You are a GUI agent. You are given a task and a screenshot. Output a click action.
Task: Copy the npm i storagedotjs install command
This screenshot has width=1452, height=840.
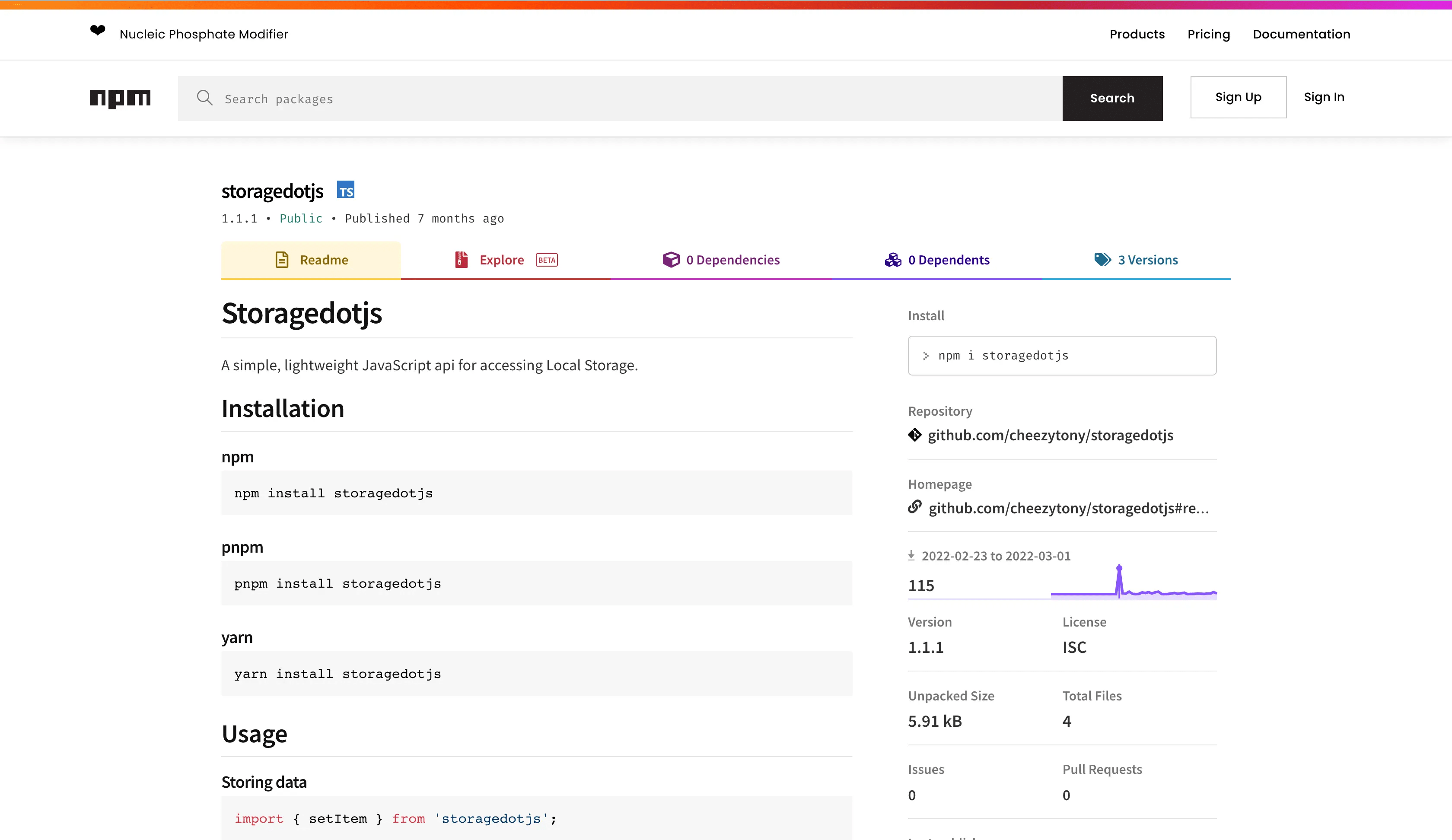click(1062, 356)
